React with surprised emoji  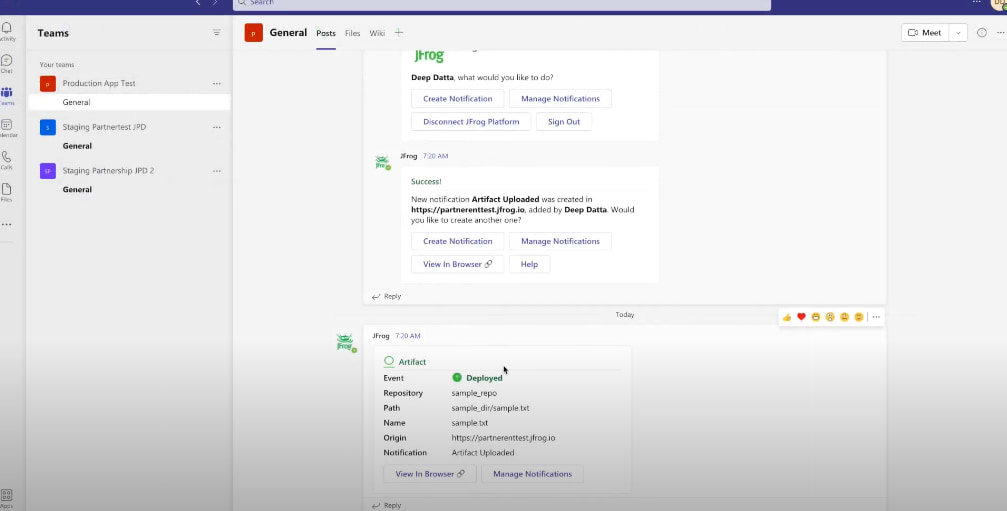click(830, 317)
